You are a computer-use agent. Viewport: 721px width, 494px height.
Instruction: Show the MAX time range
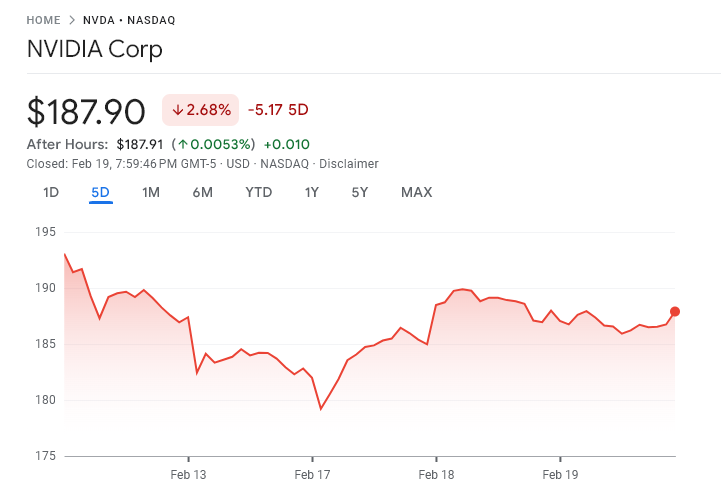coord(416,192)
